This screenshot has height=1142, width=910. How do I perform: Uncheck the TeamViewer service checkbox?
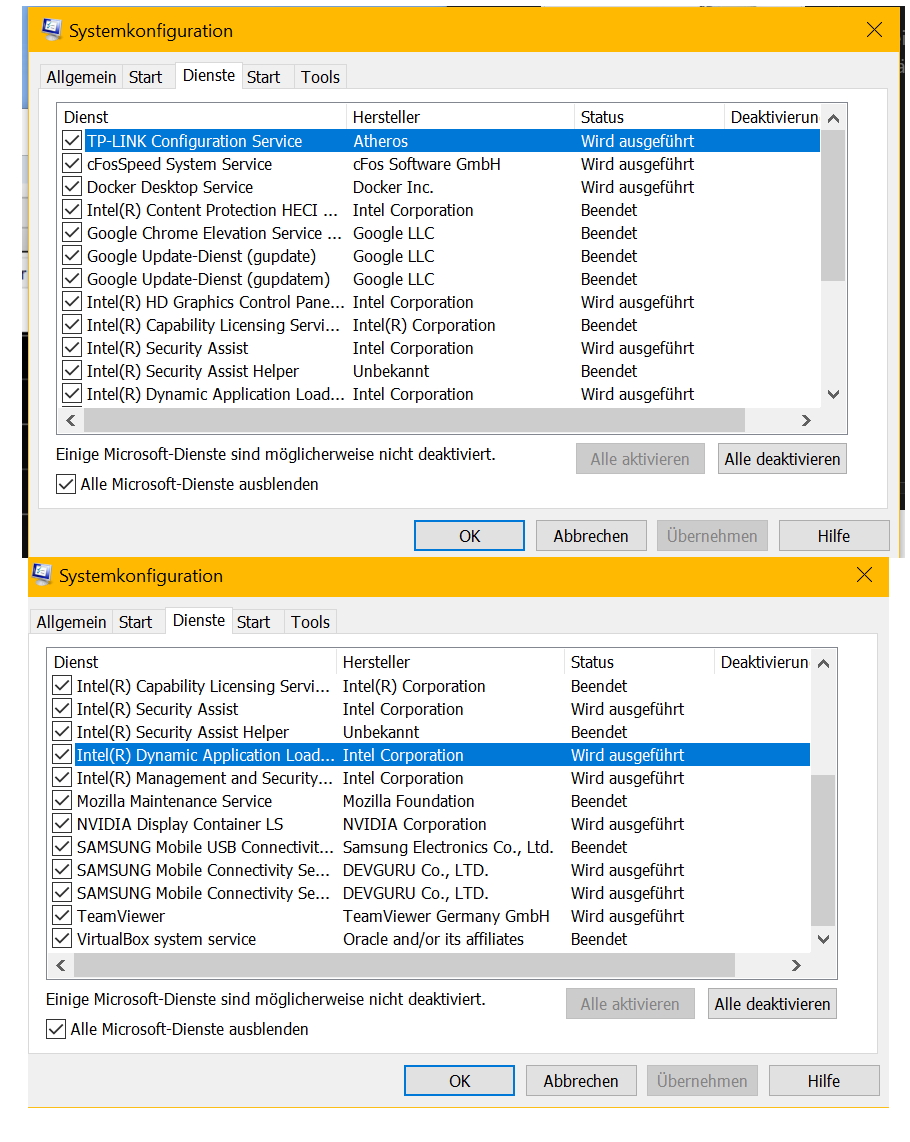coord(62,916)
